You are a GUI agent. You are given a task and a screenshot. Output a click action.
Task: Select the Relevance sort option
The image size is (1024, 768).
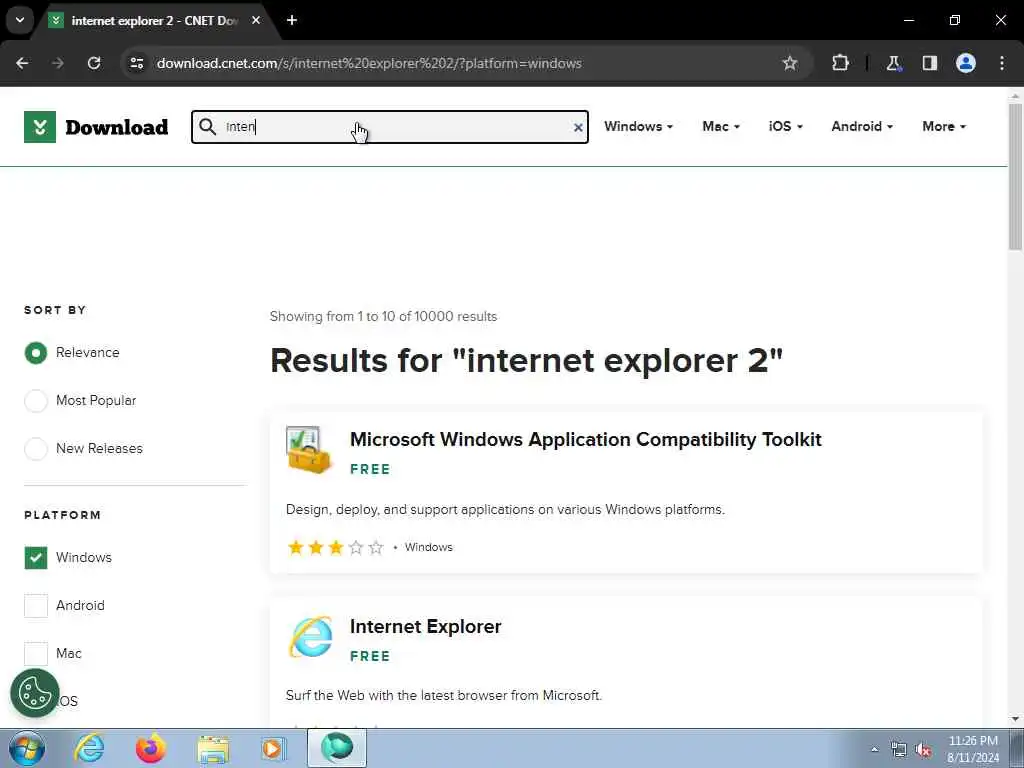click(36, 353)
